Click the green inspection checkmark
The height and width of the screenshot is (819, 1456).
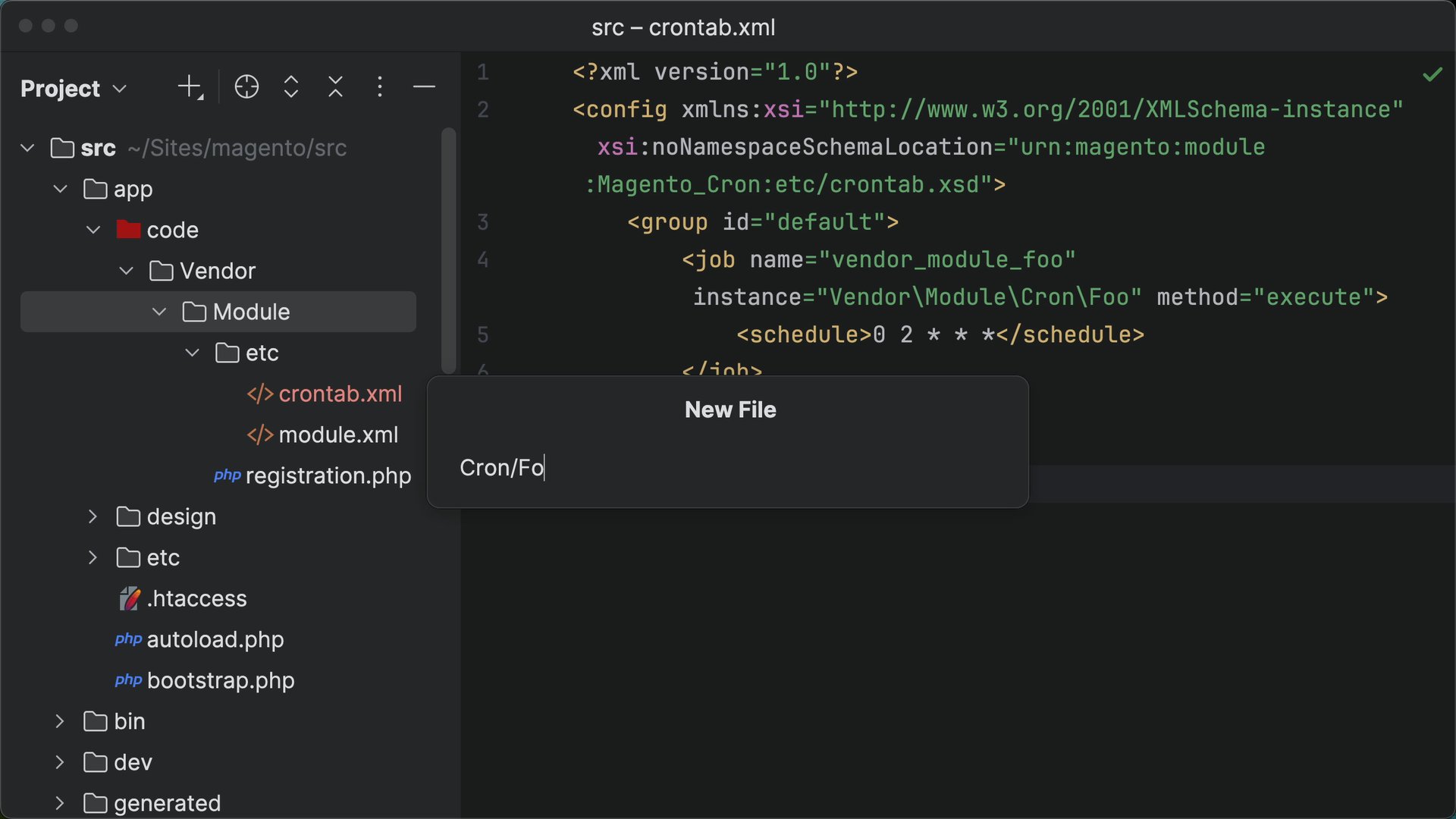(x=1432, y=74)
